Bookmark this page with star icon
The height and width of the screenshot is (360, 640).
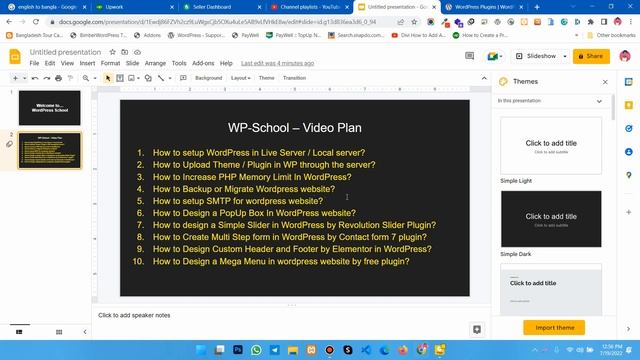pos(414,22)
